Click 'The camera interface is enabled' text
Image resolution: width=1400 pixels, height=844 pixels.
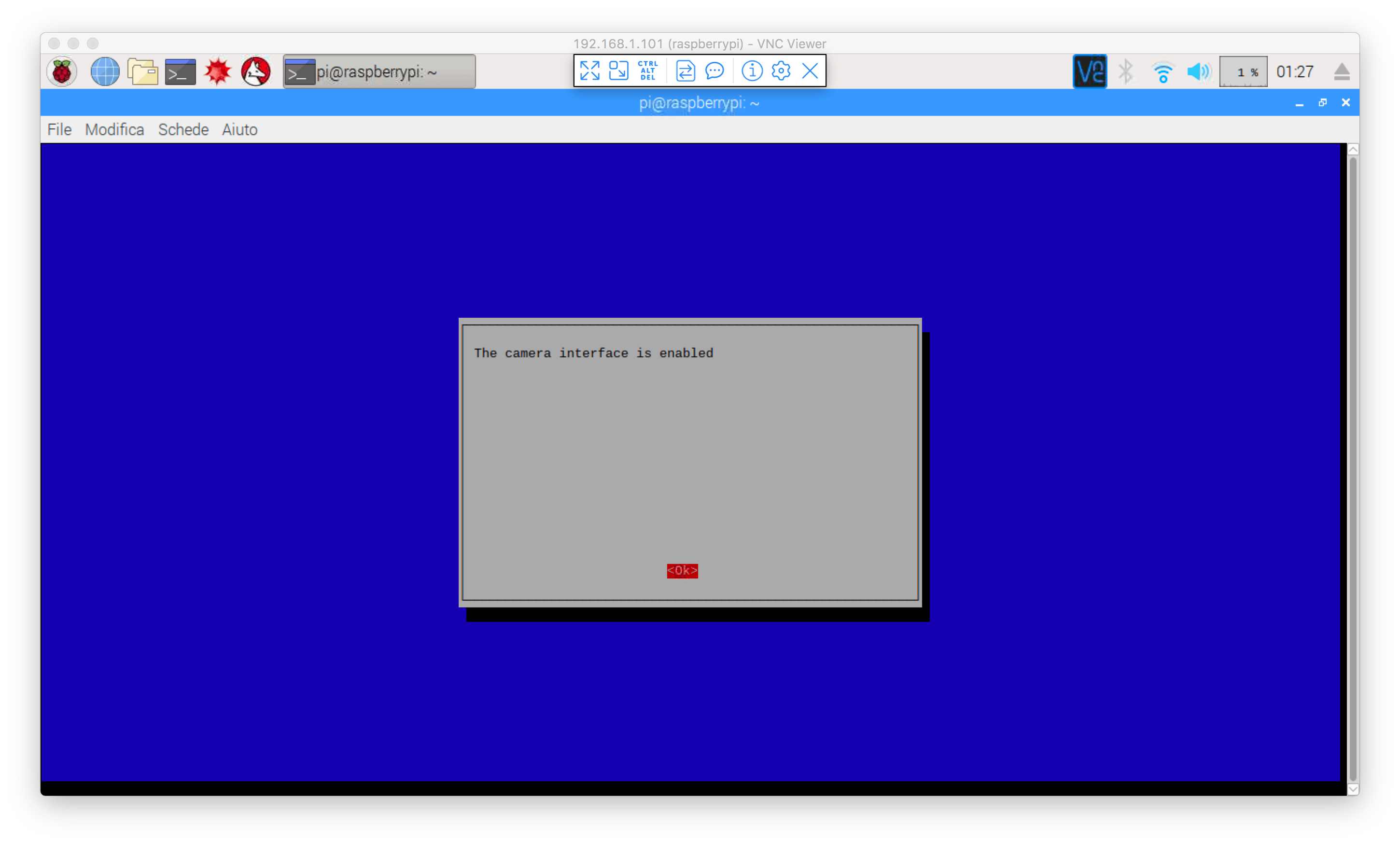coord(593,353)
